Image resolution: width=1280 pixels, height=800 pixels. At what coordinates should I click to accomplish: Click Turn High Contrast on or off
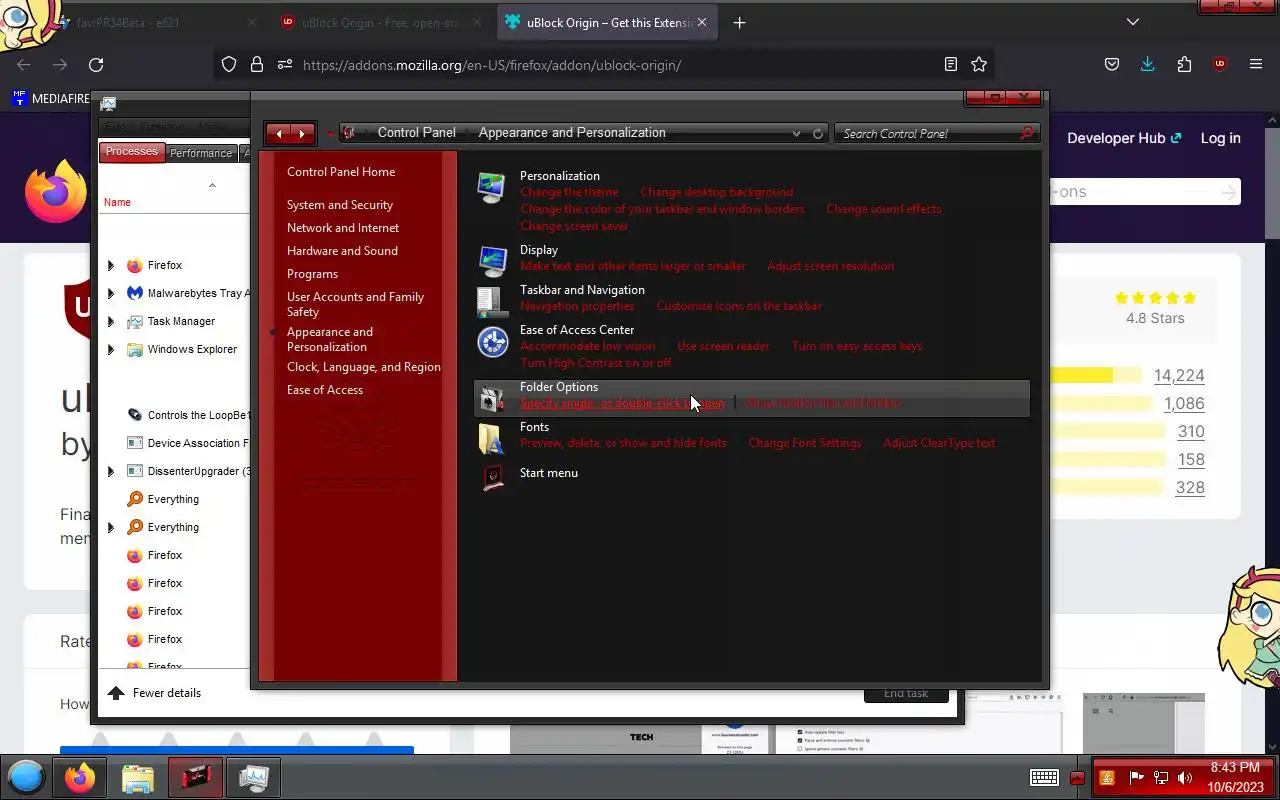[596, 363]
